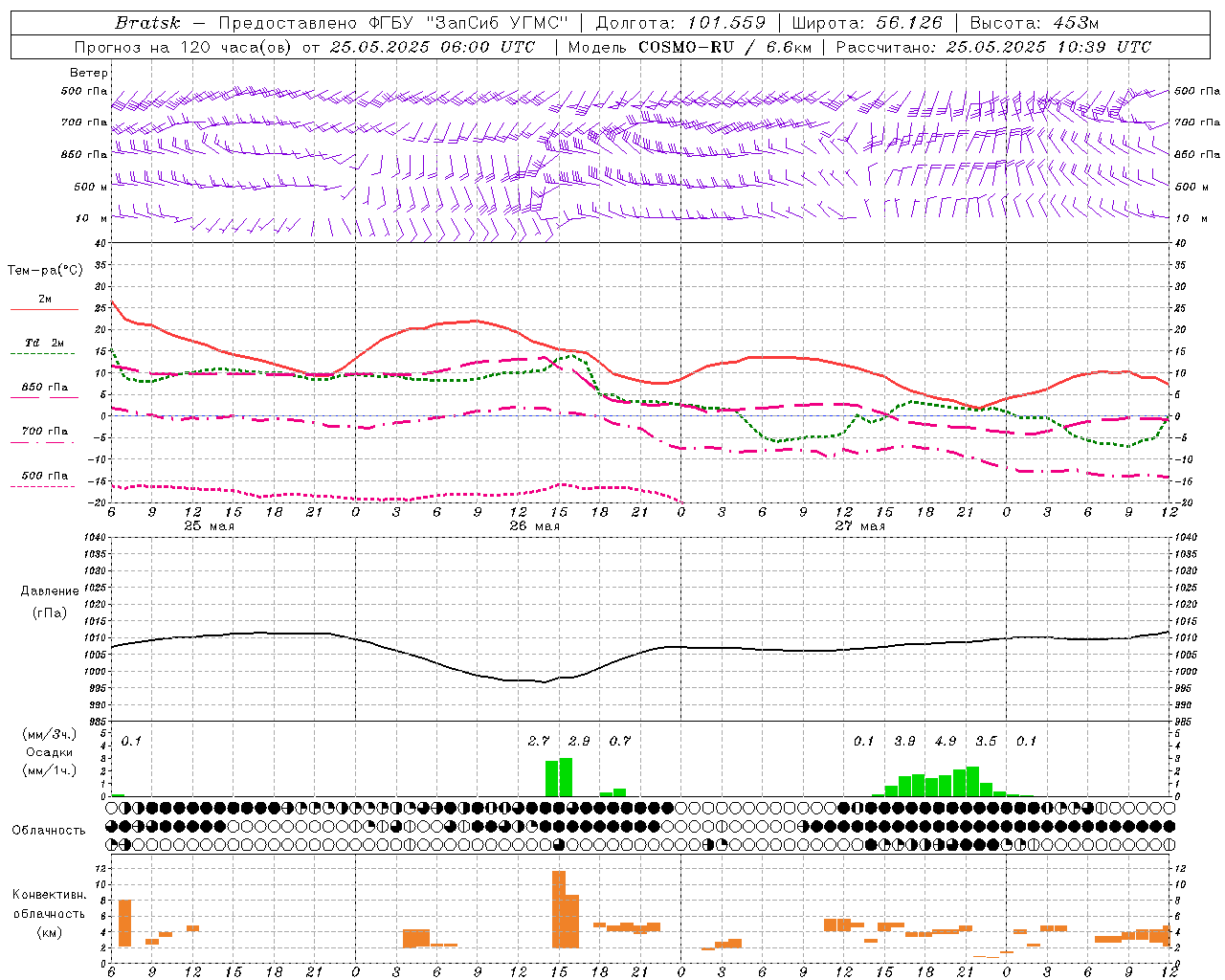Click the (мм/3ч.) precipitation unit label
The height and width of the screenshot is (980, 1225).
(x=50, y=734)
